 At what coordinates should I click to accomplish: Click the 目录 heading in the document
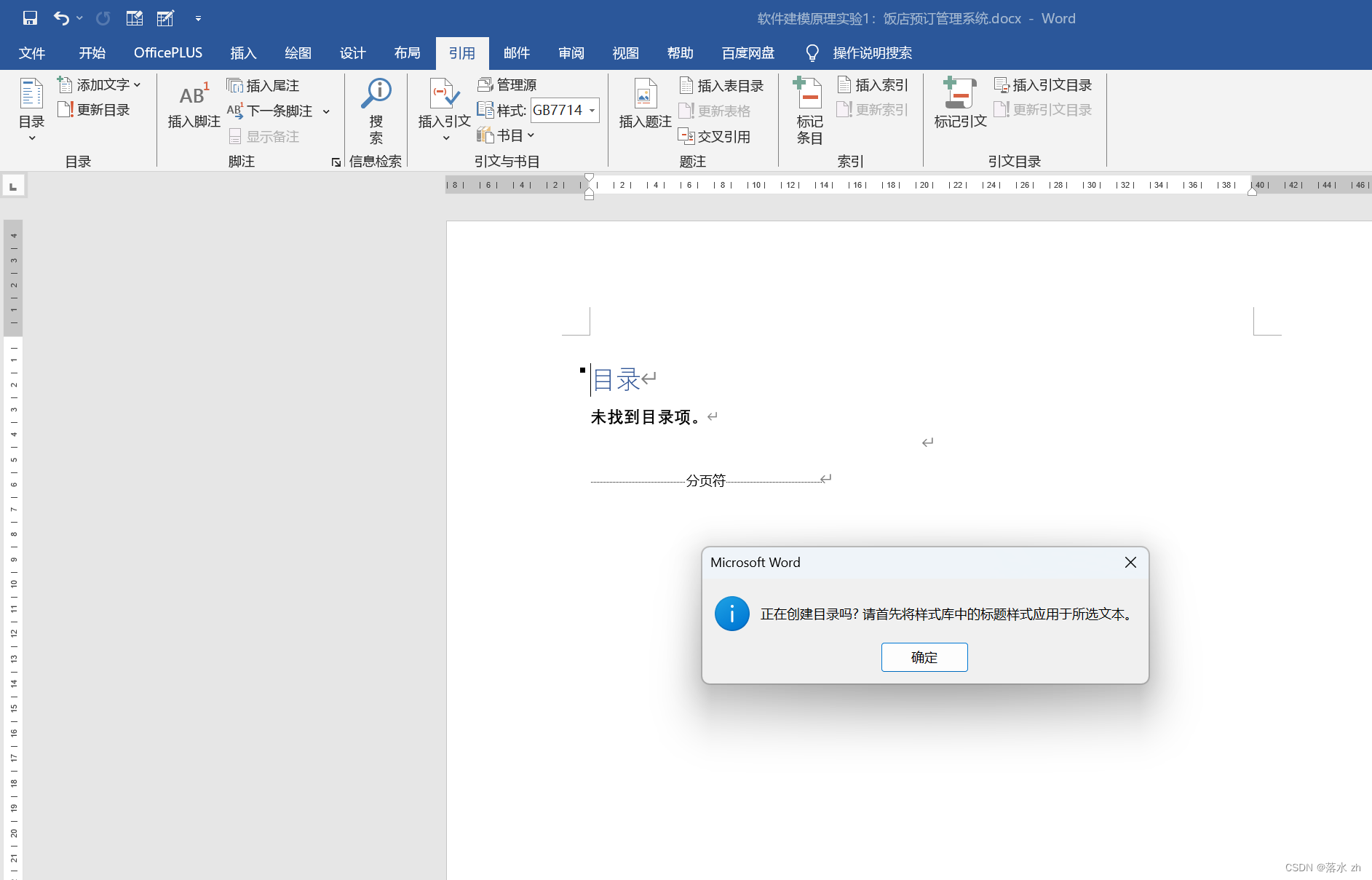(616, 379)
